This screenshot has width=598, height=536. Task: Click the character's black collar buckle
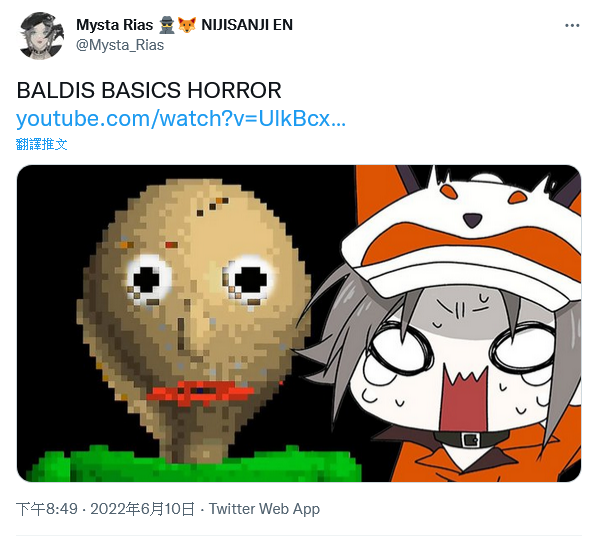pos(470,440)
